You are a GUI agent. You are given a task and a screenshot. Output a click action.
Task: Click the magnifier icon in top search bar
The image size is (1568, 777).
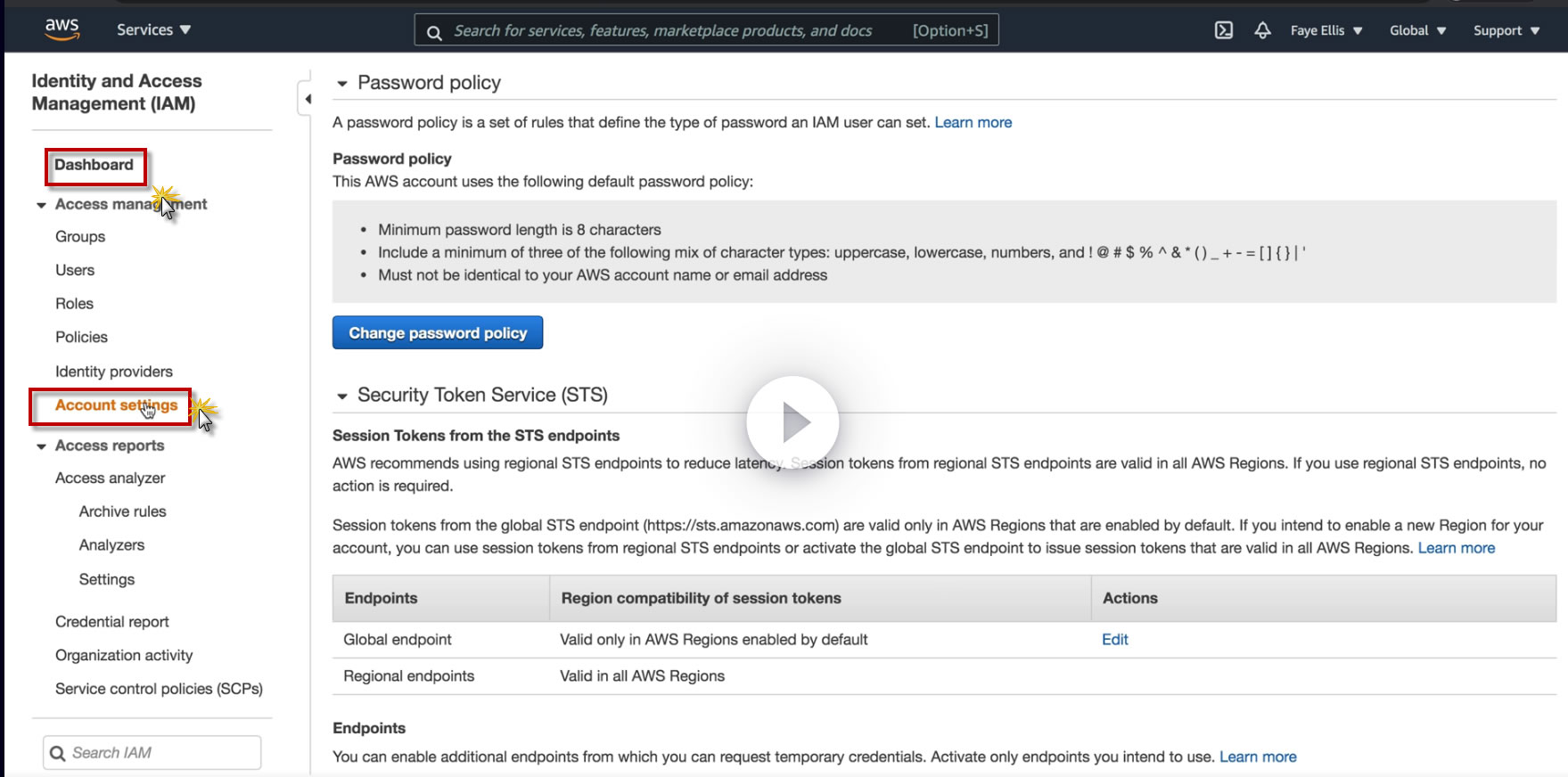[x=434, y=32]
